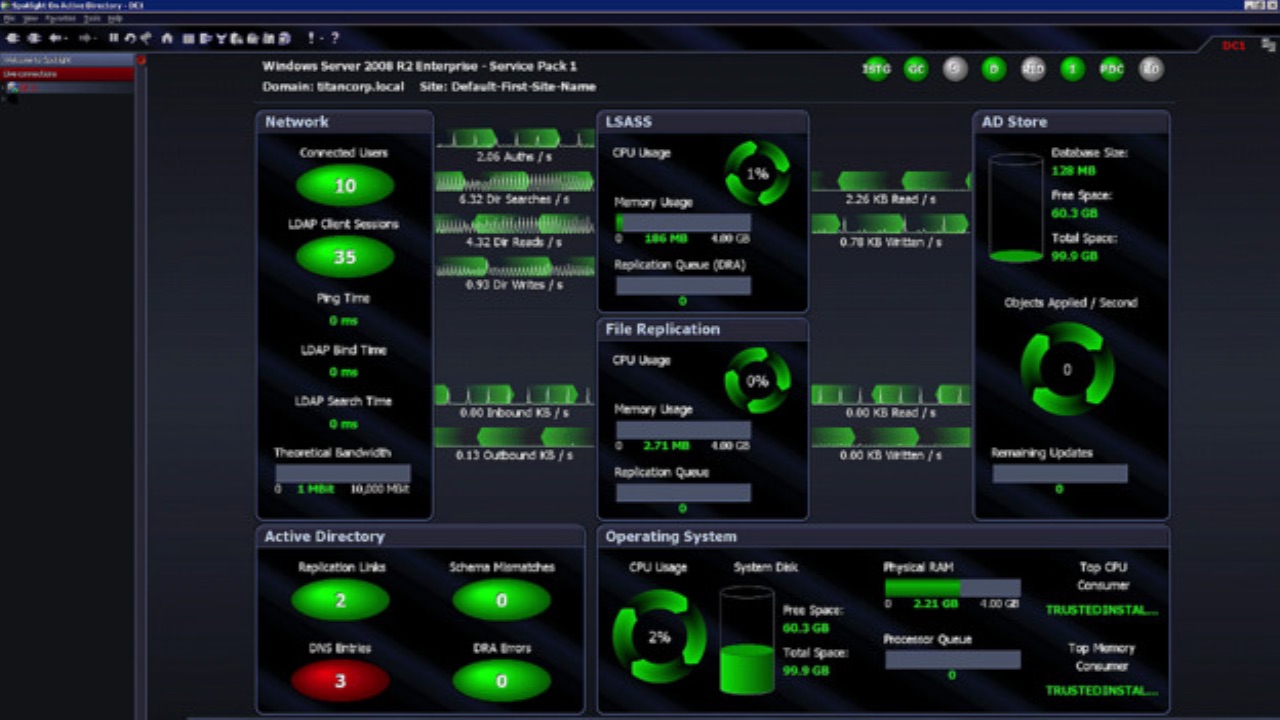Select Welcome to Spotlight in sidebar

[67, 60]
